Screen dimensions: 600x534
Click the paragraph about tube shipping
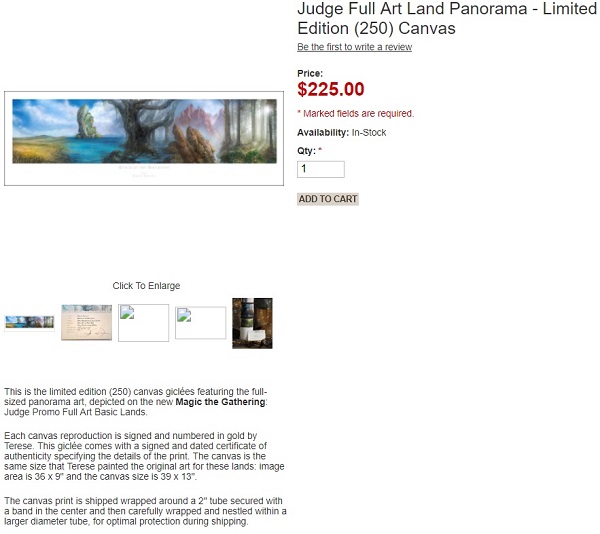[x=145, y=511]
